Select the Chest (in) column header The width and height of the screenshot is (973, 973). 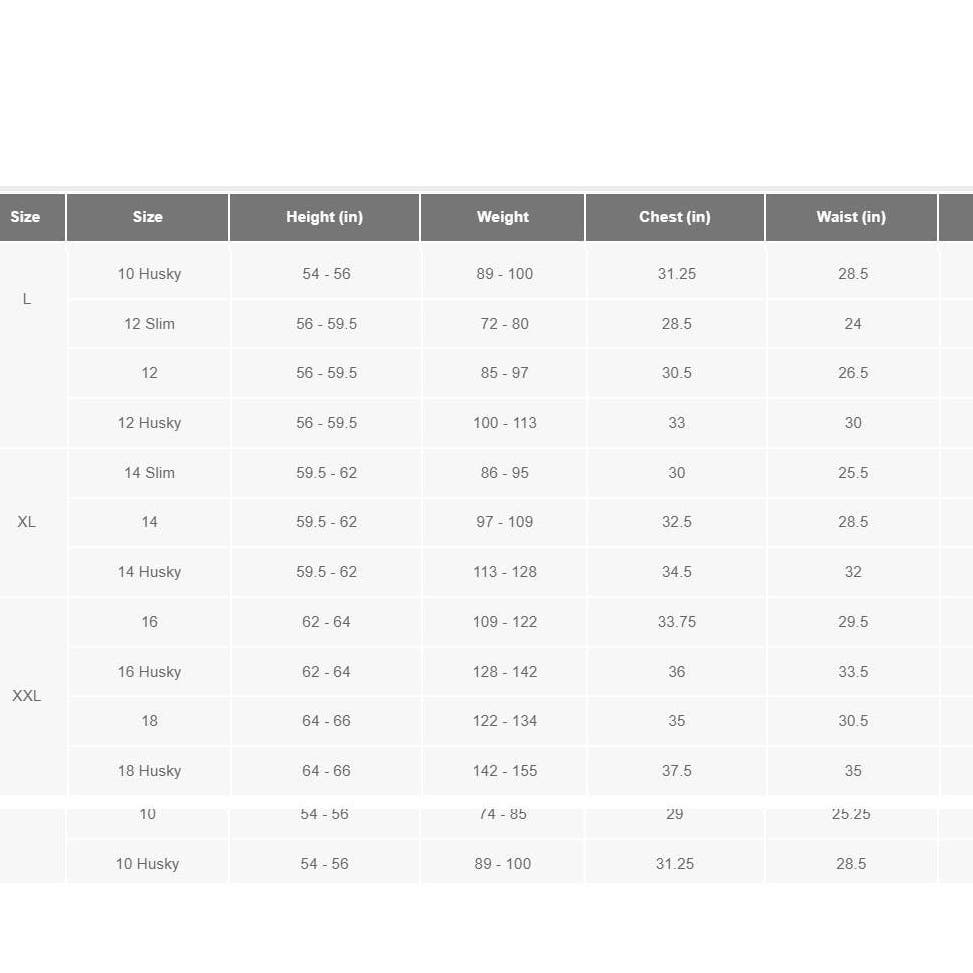(674, 217)
